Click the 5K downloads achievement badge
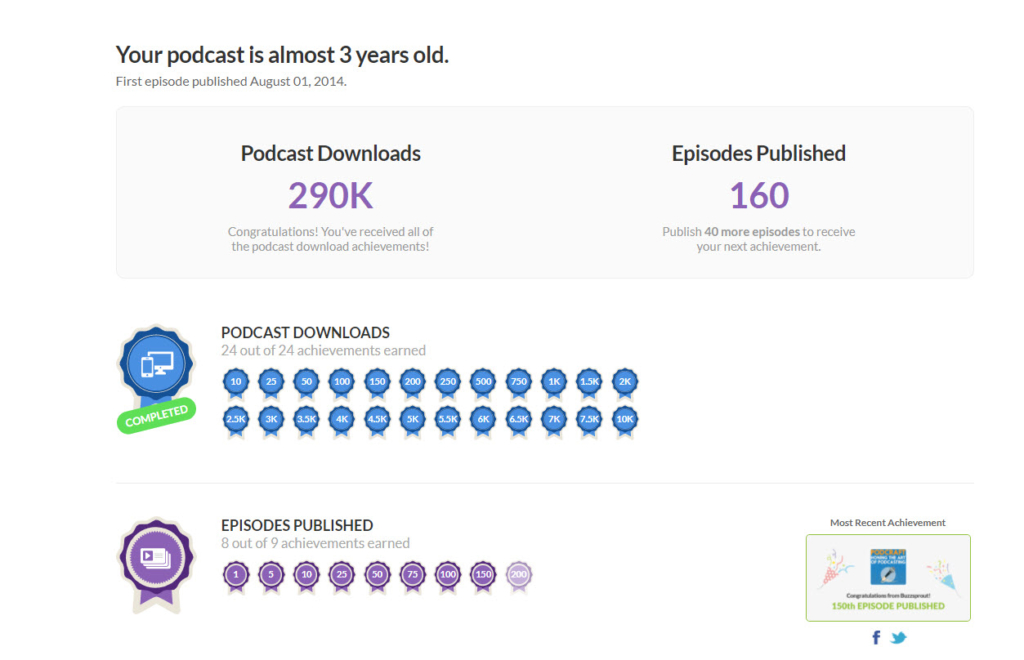The image size is (1024, 660). [412, 420]
